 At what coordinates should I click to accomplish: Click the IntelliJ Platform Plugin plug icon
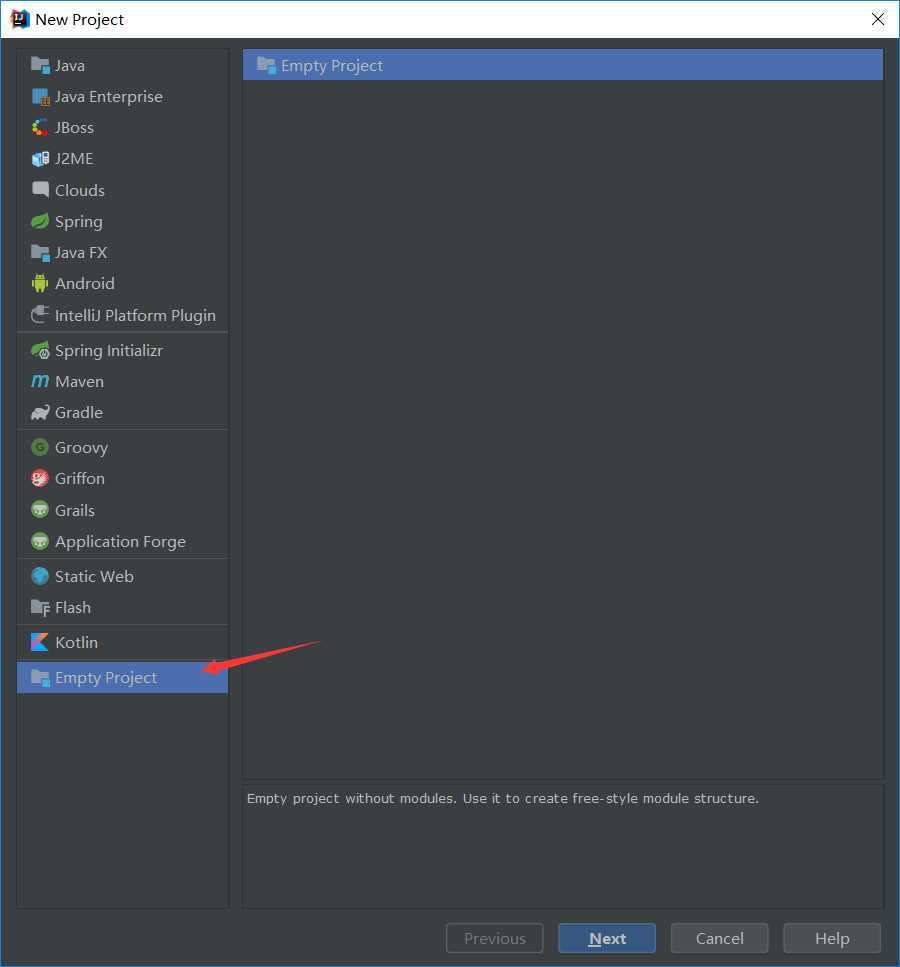[x=40, y=315]
